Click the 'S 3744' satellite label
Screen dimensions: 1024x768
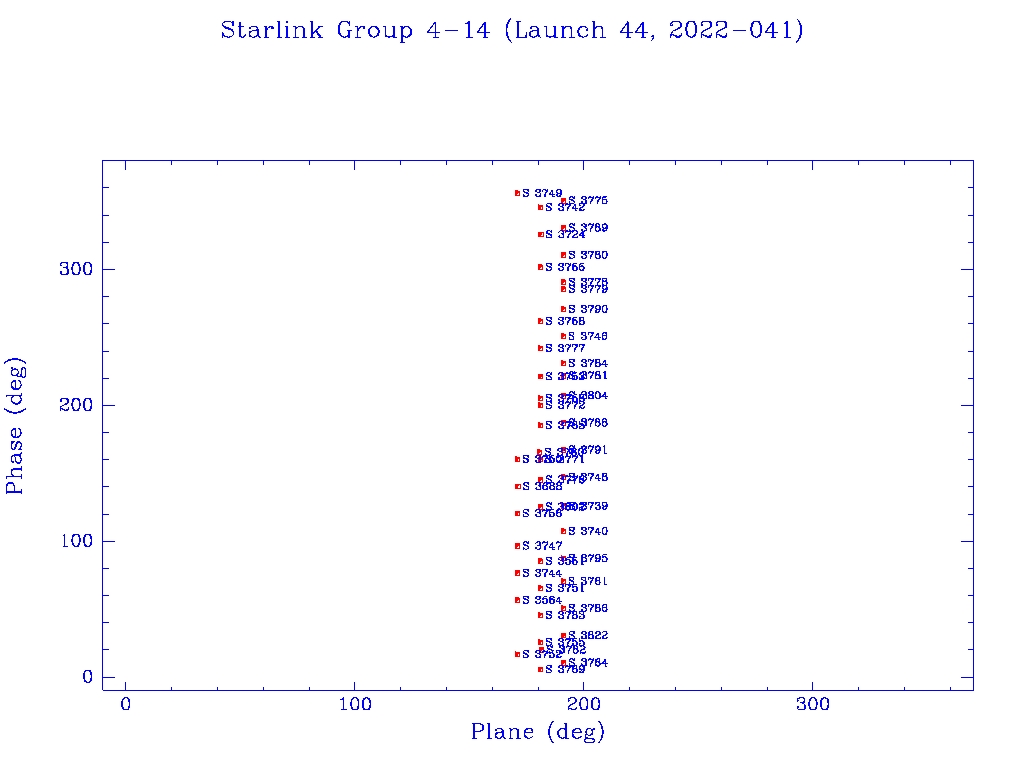coord(542,573)
